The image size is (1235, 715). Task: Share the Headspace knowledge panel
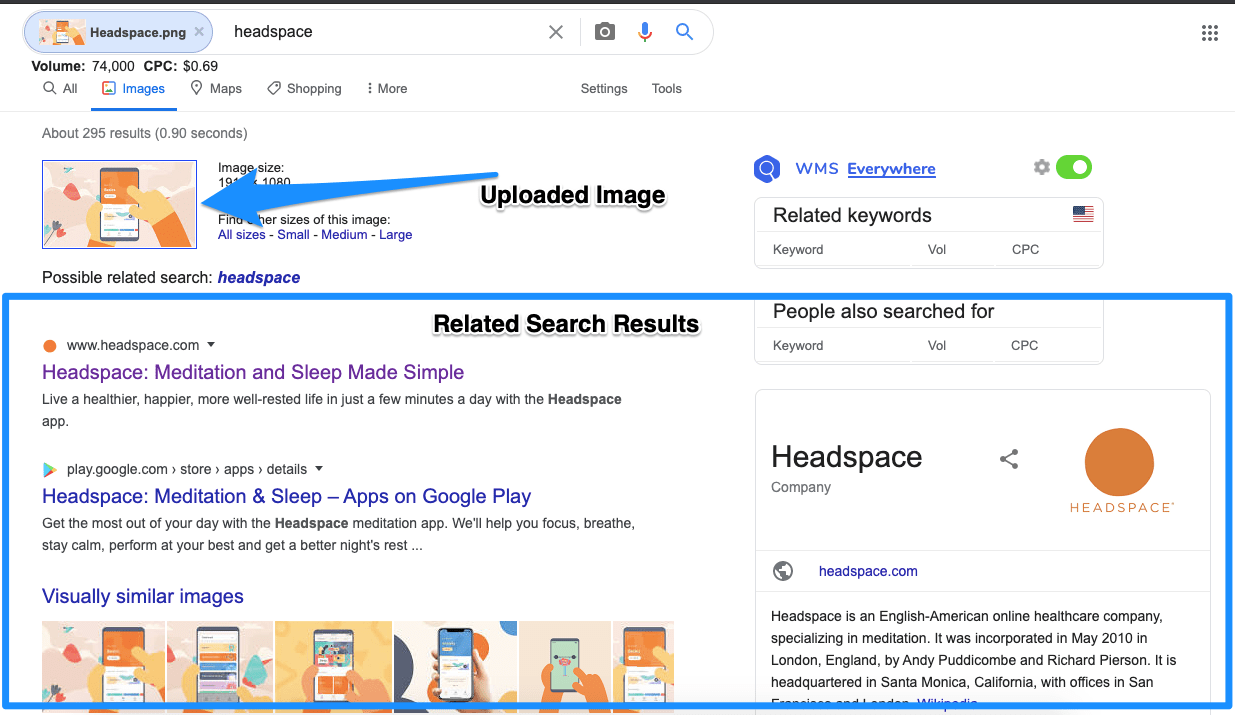pyautogui.click(x=1009, y=459)
